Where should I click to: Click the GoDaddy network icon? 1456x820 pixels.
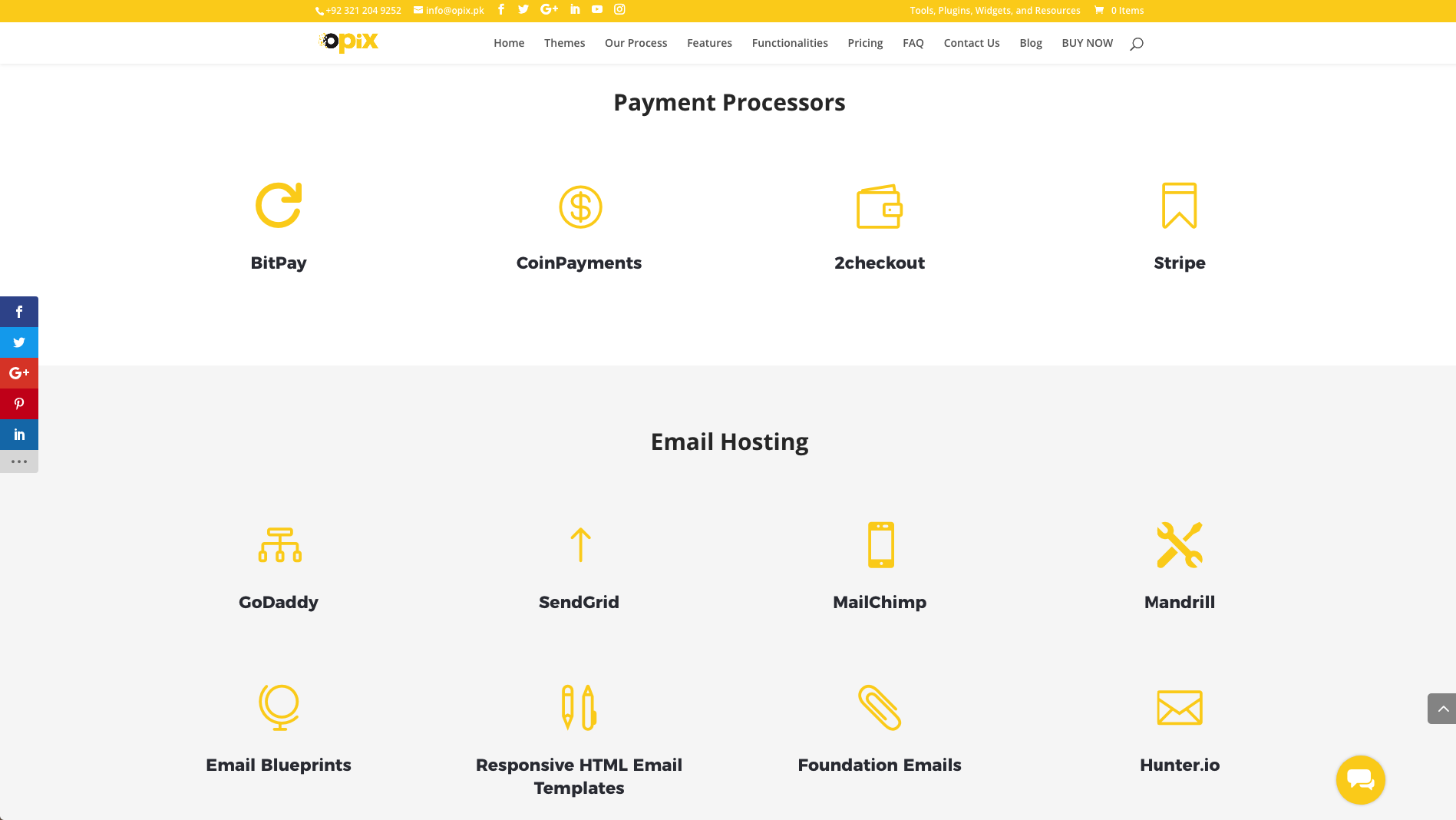click(x=279, y=544)
